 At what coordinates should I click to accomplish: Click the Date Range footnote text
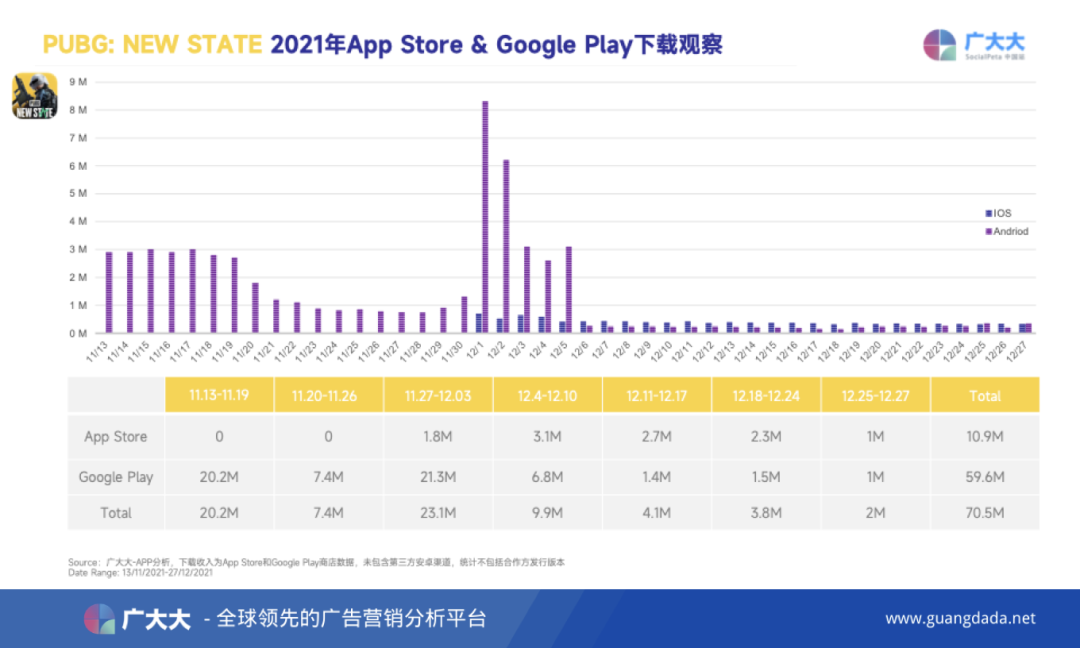(x=141, y=573)
